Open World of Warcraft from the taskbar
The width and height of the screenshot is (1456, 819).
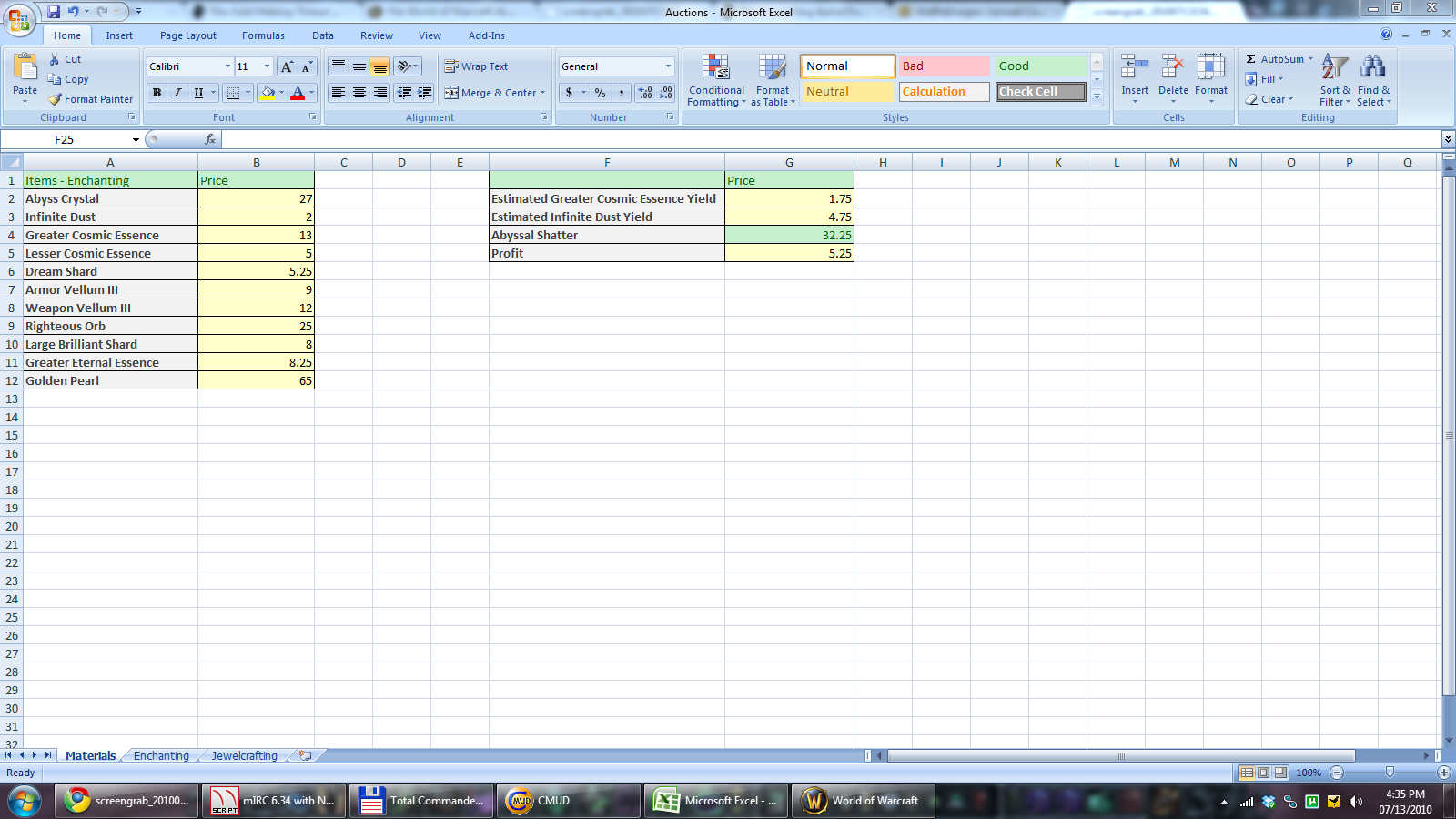pos(862,801)
